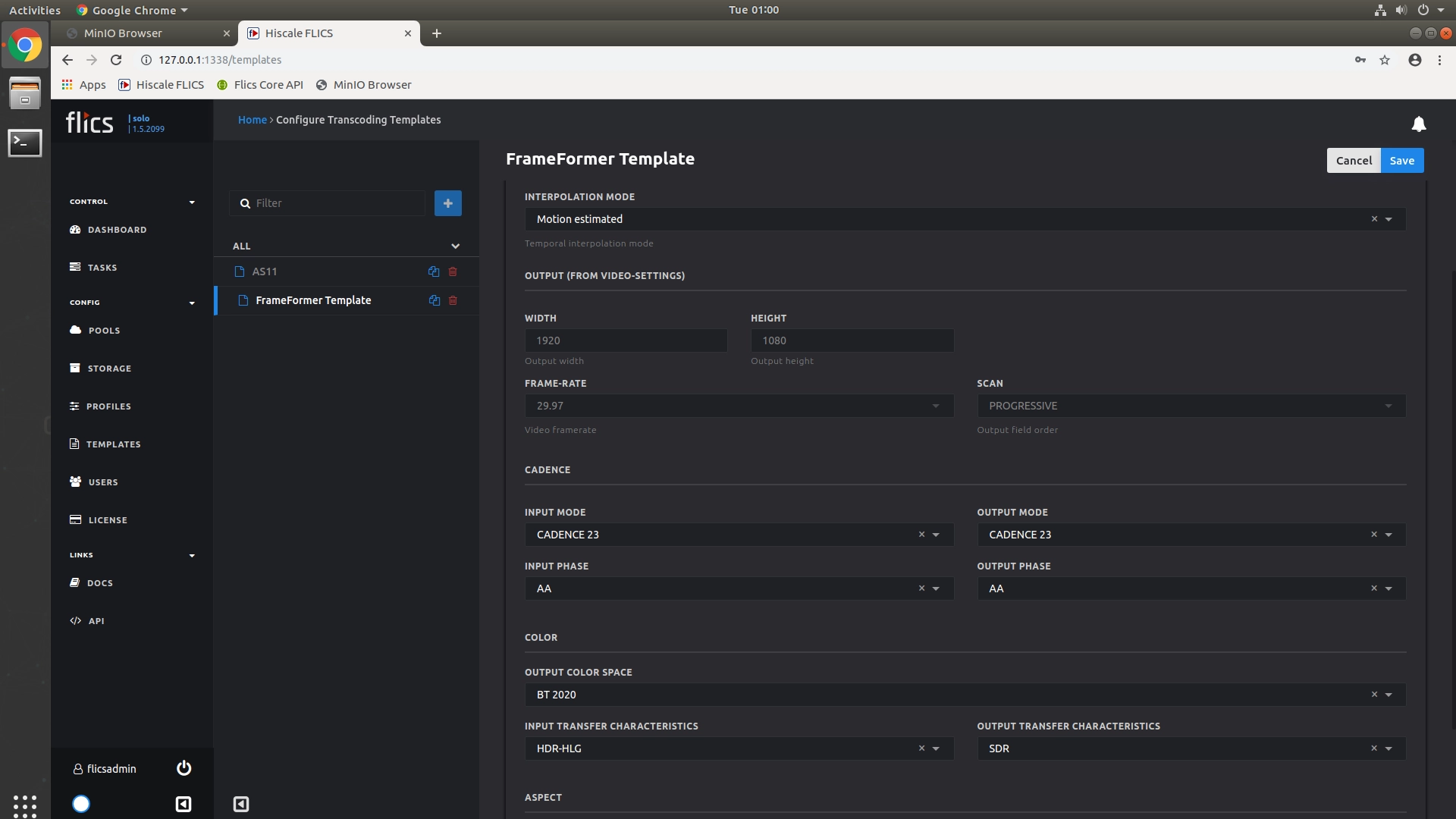Open the Output Color Space dropdown
The width and height of the screenshot is (1456, 819).
click(x=1389, y=695)
